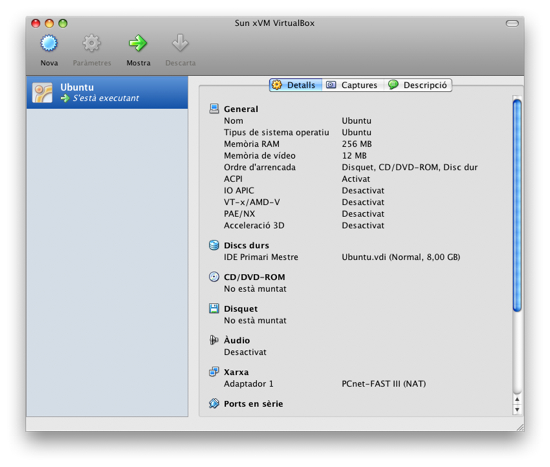Click the Àudio Desactivat status text
Image resolution: width=550 pixels, height=467 pixels.
tap(245, 352)
